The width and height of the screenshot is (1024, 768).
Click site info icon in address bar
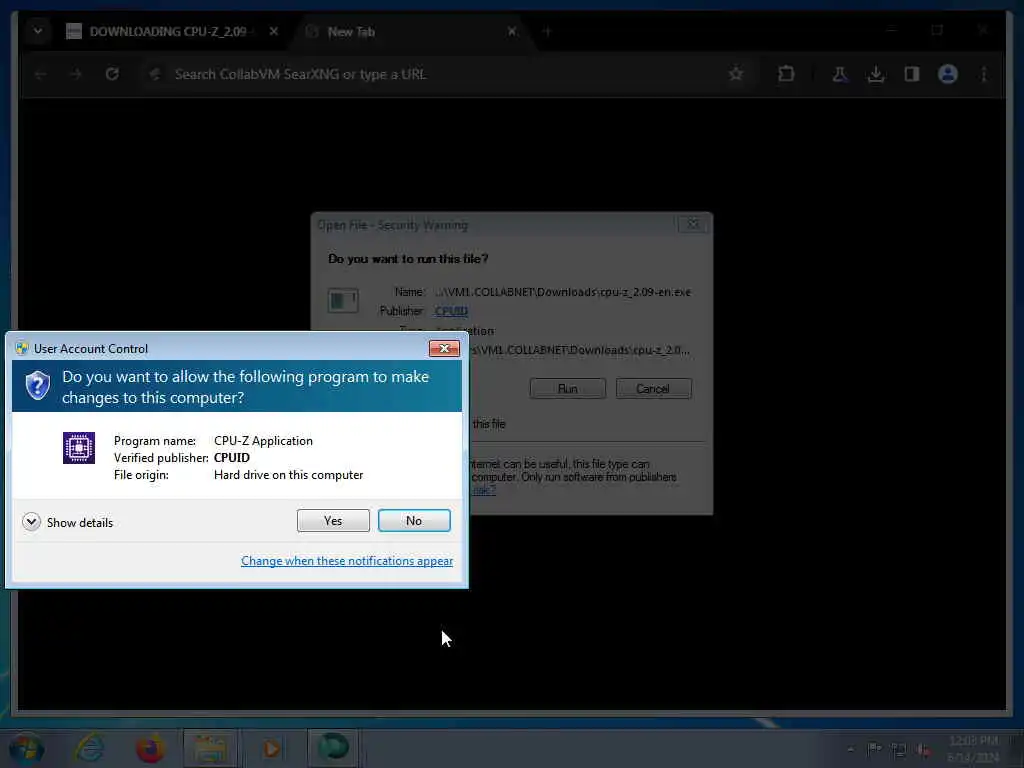pos(155,74)
